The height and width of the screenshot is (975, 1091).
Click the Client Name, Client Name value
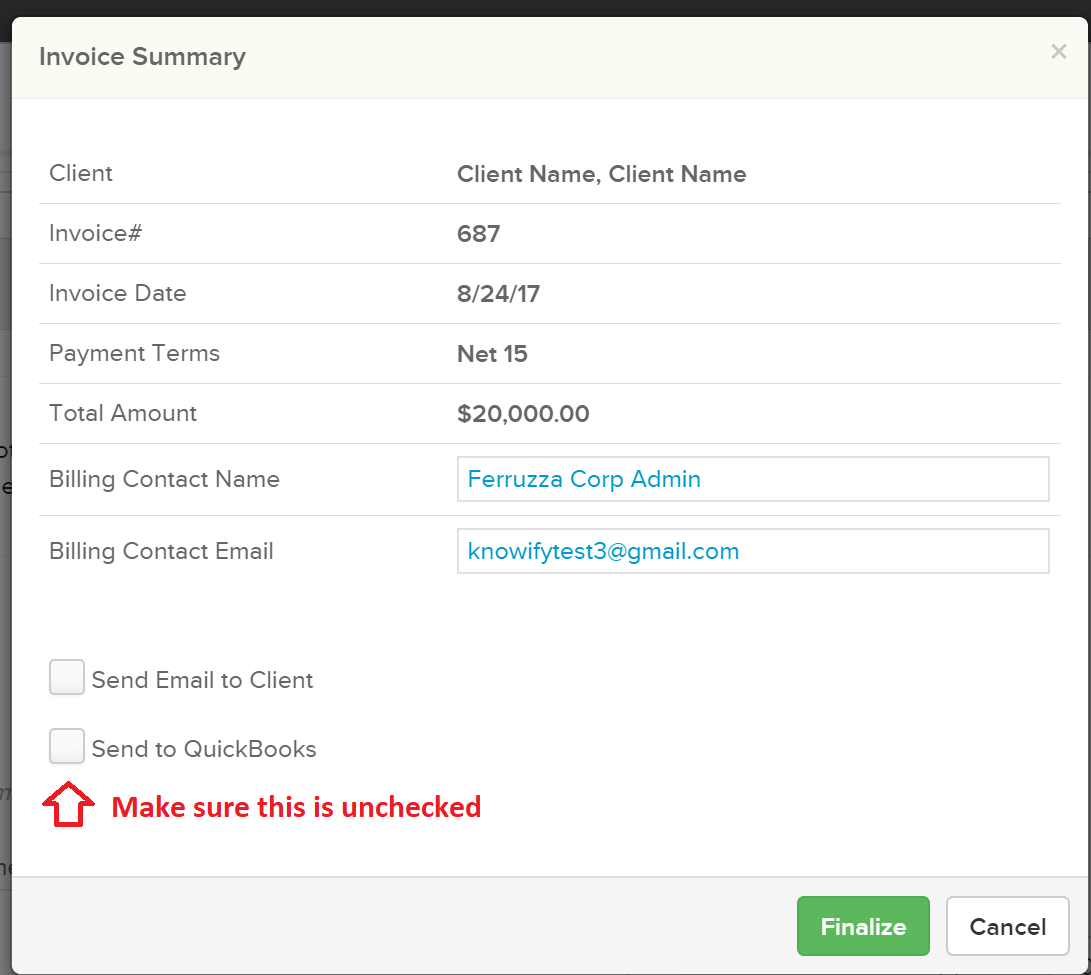click(x=601, y=174)
